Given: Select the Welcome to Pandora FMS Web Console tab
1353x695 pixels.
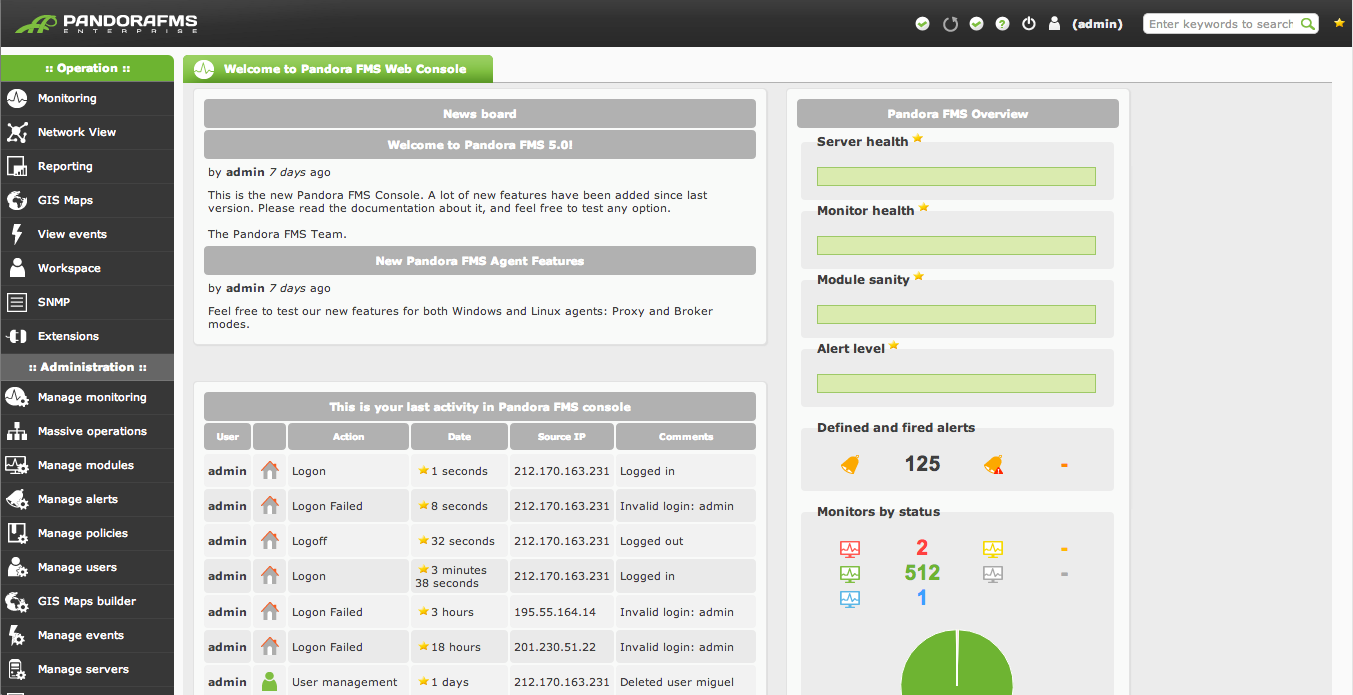Looking at the screenshot, I should 338,69.
